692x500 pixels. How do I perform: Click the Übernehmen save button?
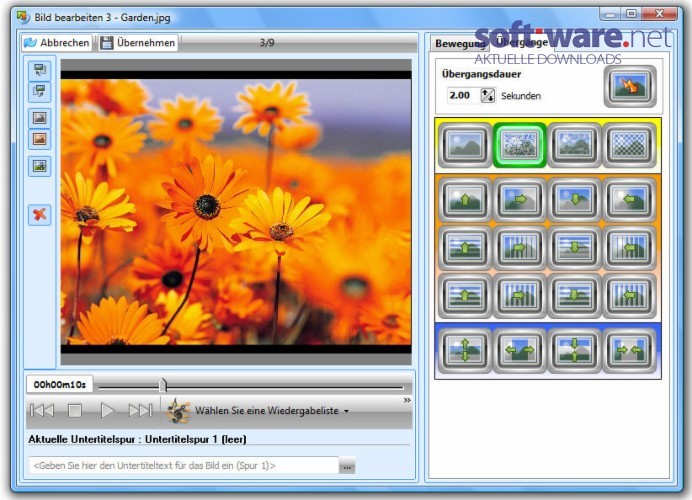(x=138, y=43)
